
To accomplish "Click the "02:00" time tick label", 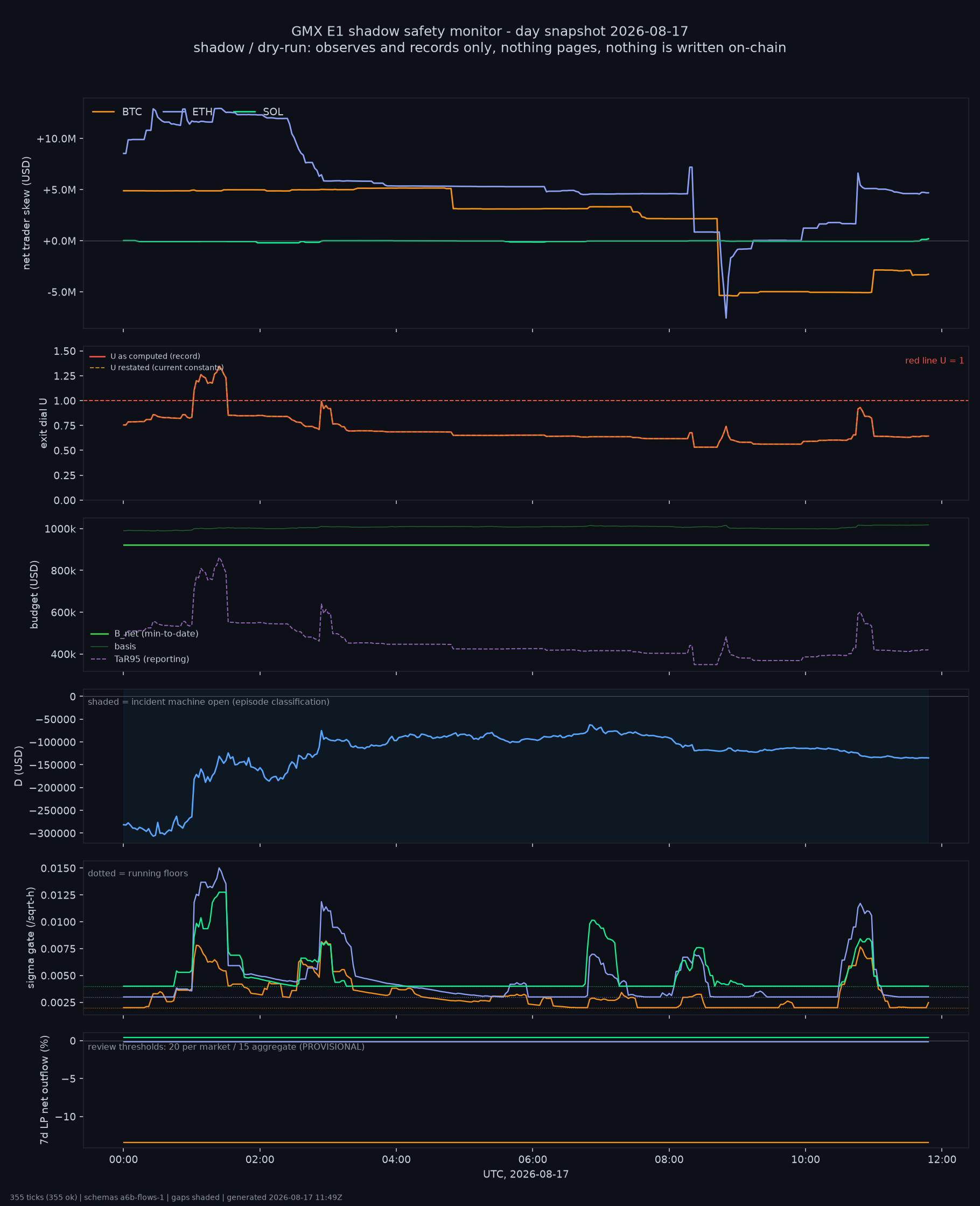I will [x=260, y=1160].
